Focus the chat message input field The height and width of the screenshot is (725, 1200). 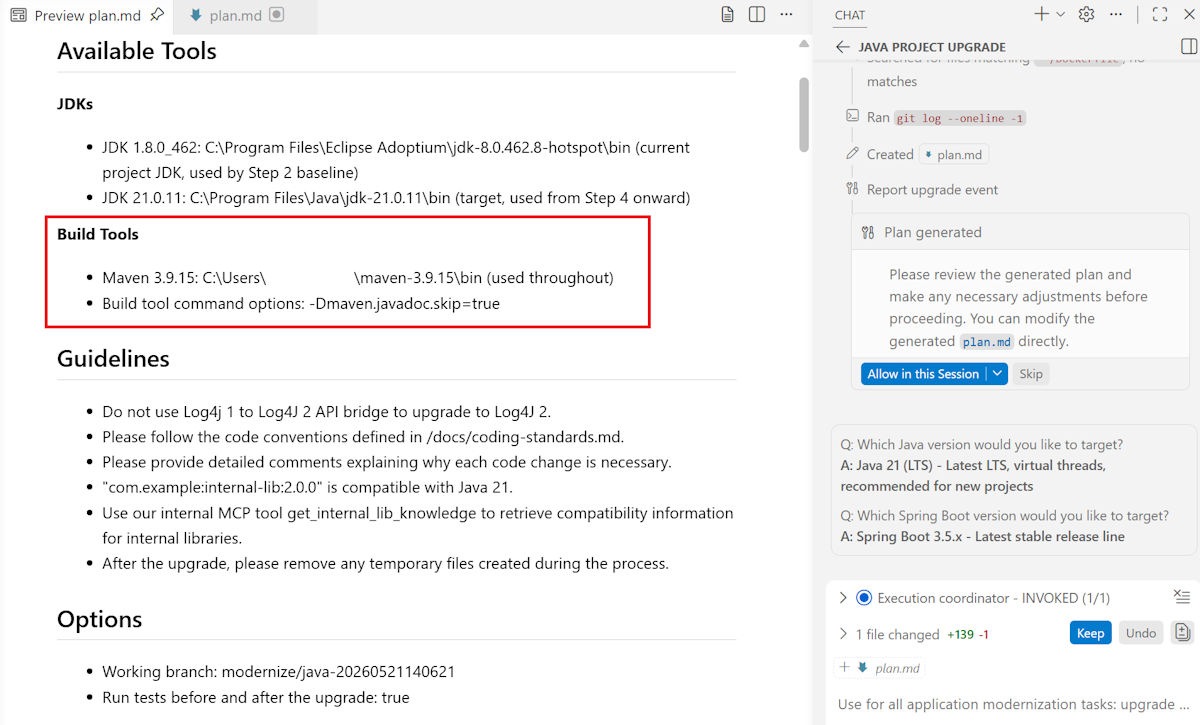[1012, 704]
